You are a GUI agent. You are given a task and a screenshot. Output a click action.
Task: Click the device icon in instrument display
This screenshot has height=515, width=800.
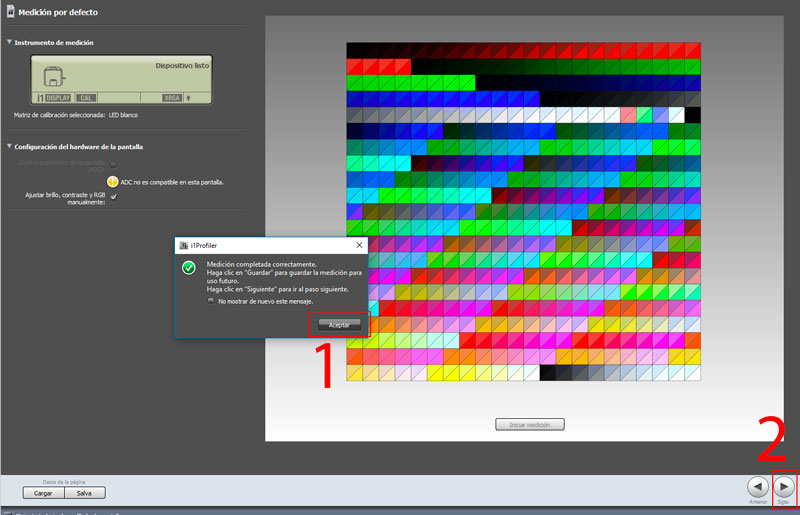[x=56, y=76]
